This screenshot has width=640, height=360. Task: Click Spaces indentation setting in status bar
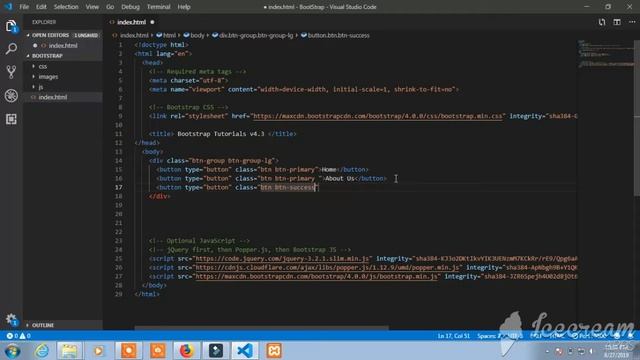click(489, 336)
